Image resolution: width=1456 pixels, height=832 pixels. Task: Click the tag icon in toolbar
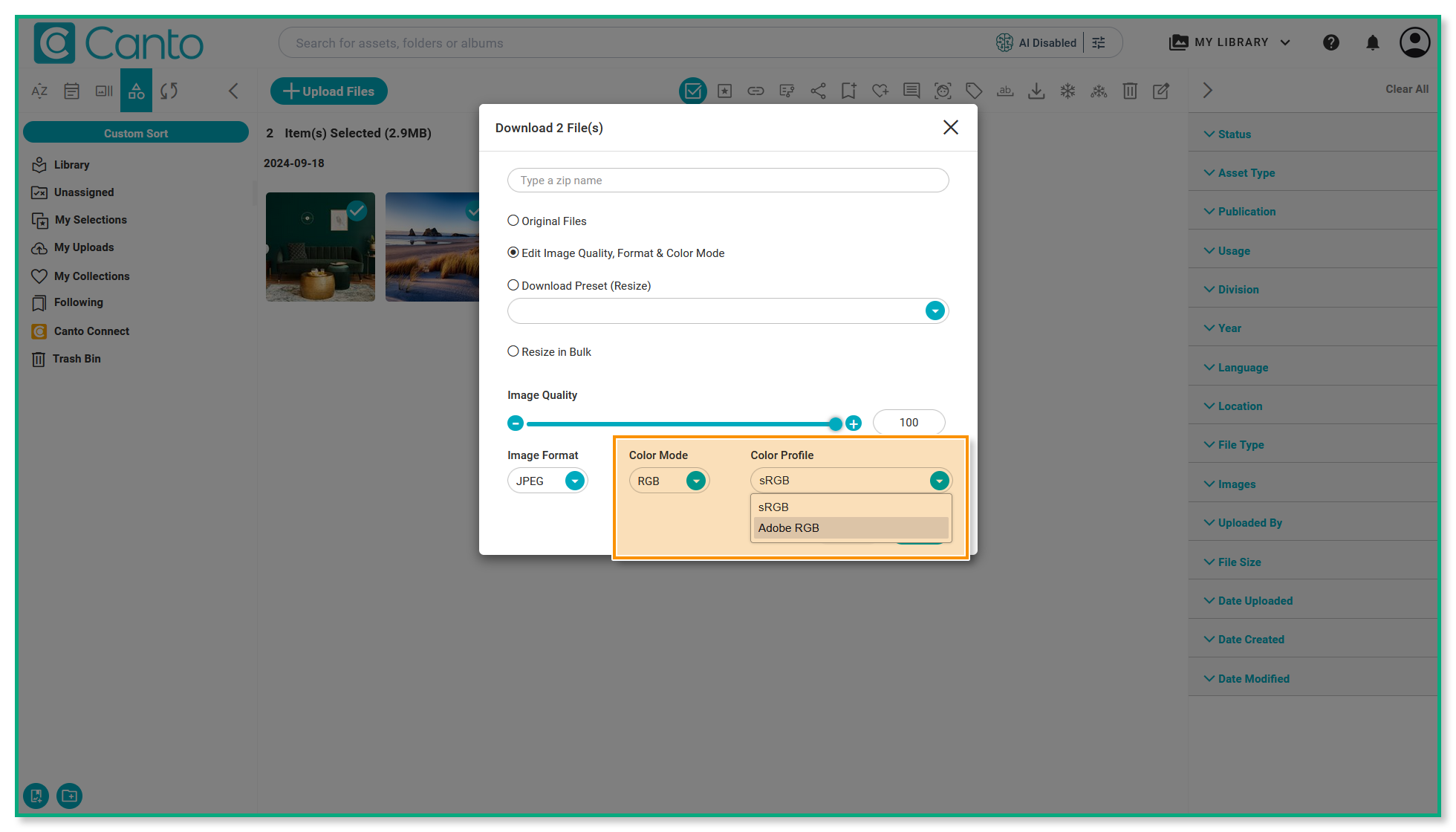coord(974,91)
